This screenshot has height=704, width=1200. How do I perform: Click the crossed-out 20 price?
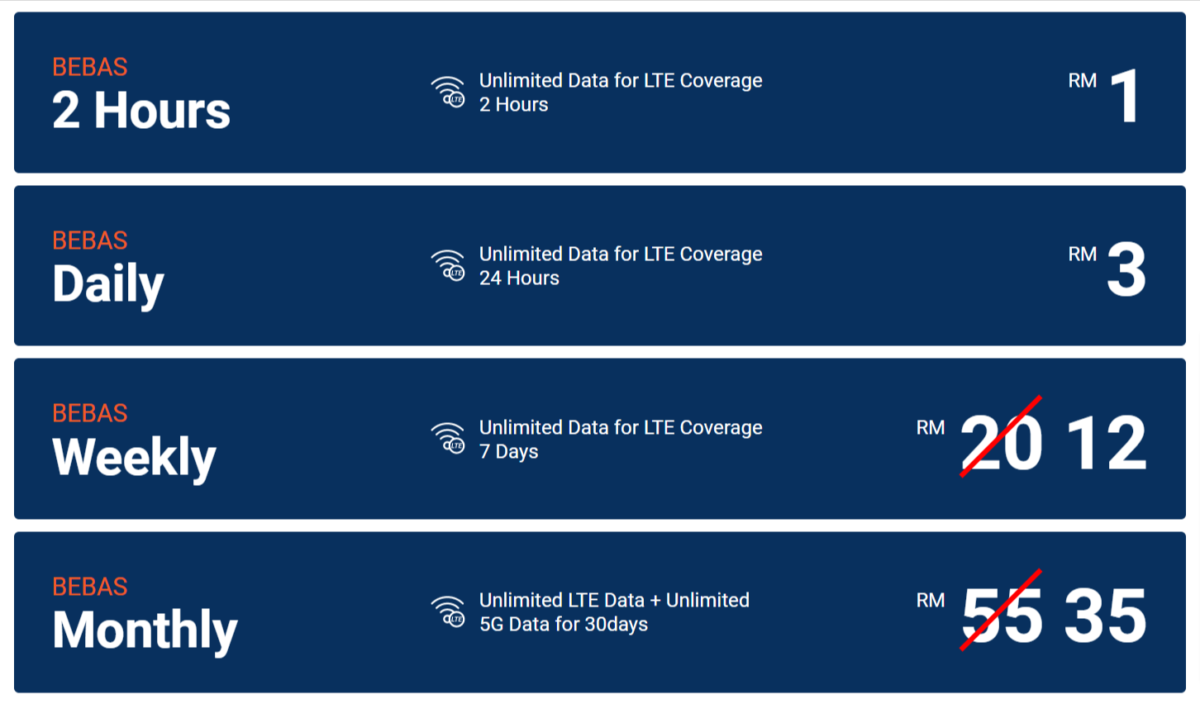pos(1002,444)
